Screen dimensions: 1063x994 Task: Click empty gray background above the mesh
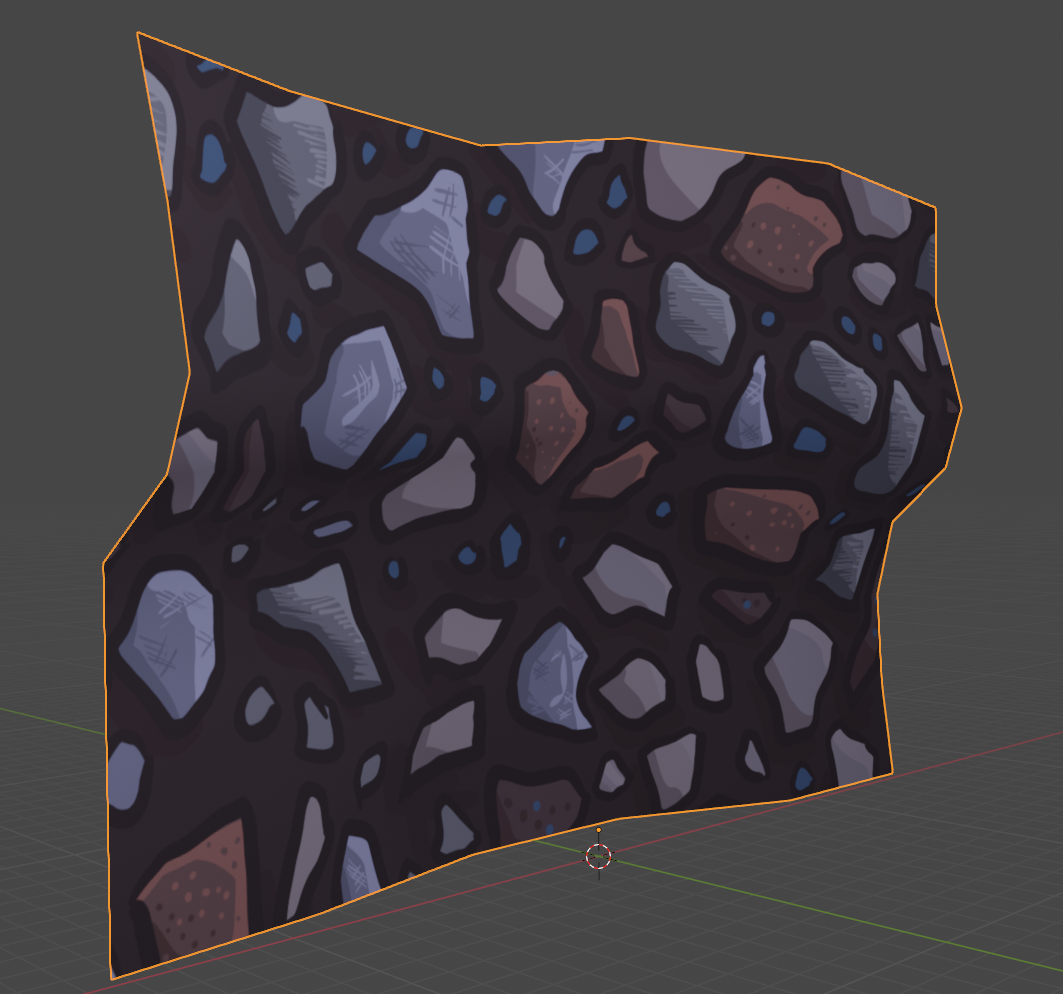600,60
